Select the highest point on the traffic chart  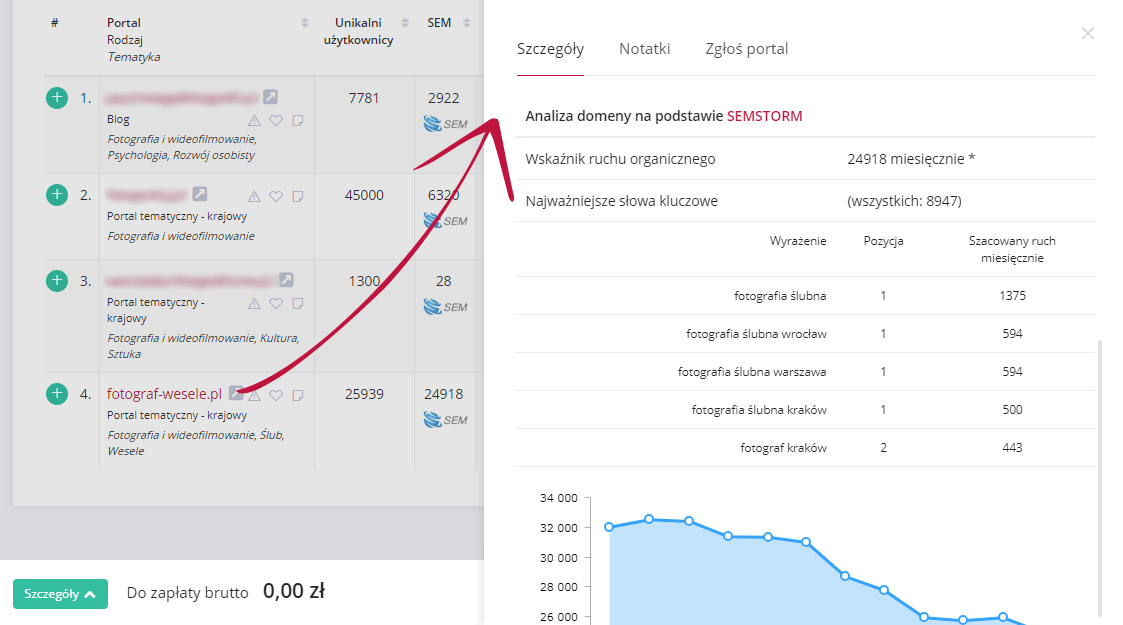tap(649, 519)
